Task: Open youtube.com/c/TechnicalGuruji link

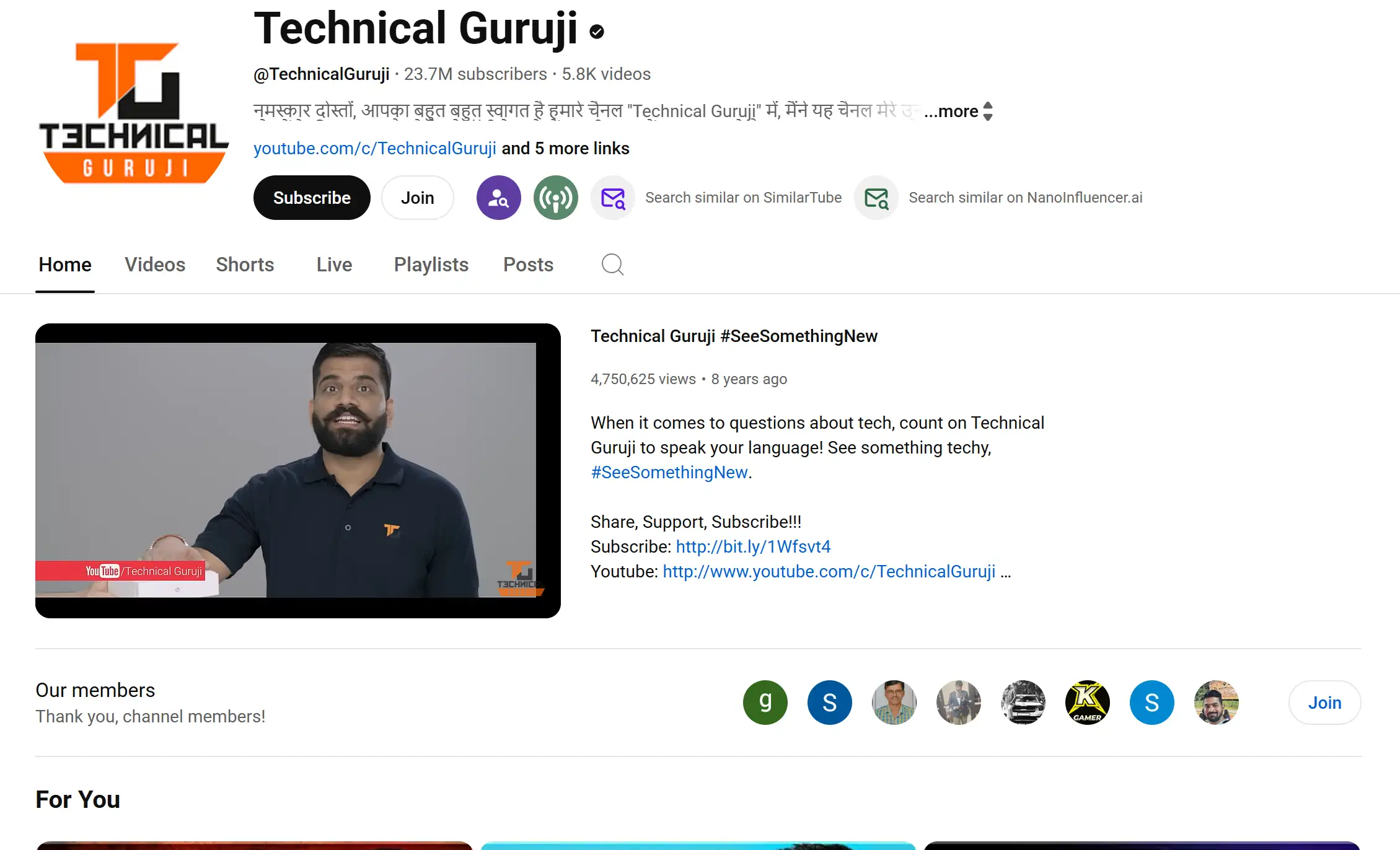Action: [375, 149]
